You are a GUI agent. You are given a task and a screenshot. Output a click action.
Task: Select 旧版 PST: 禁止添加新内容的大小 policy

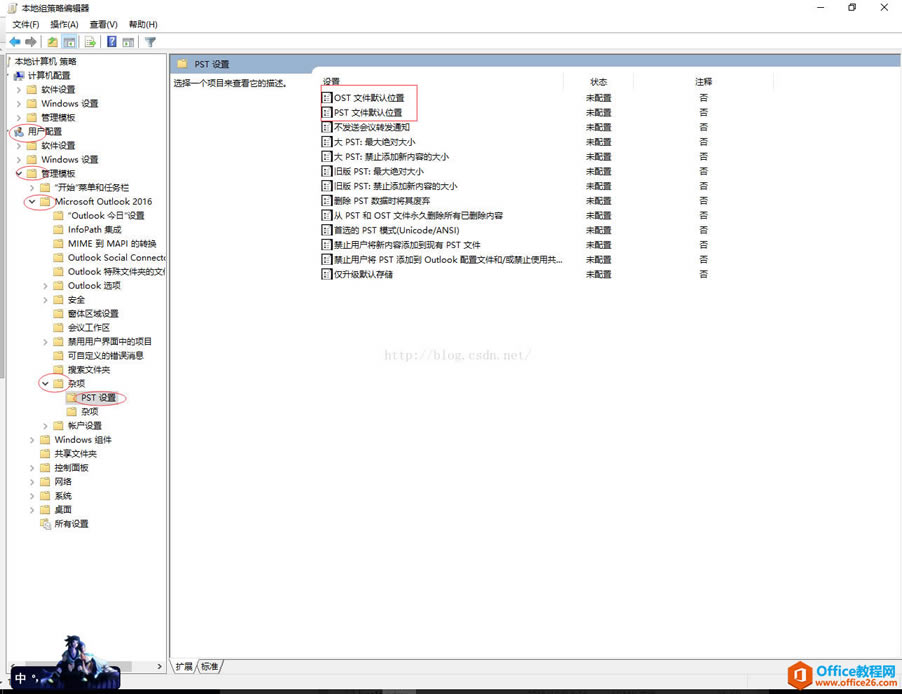coord(395,186)
